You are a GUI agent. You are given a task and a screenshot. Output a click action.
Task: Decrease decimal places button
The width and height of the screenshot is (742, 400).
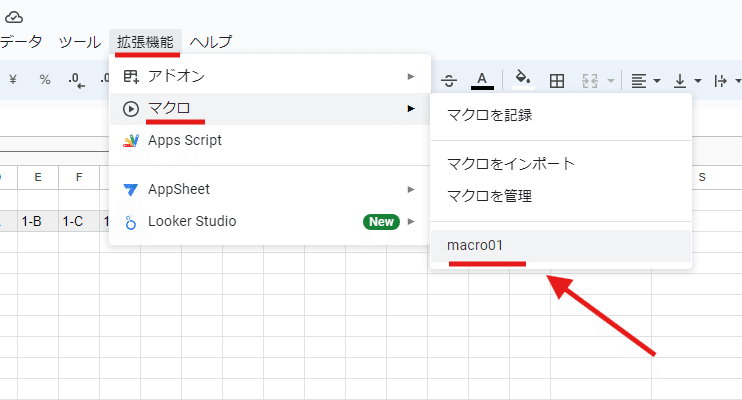click(x=77, y=80)
